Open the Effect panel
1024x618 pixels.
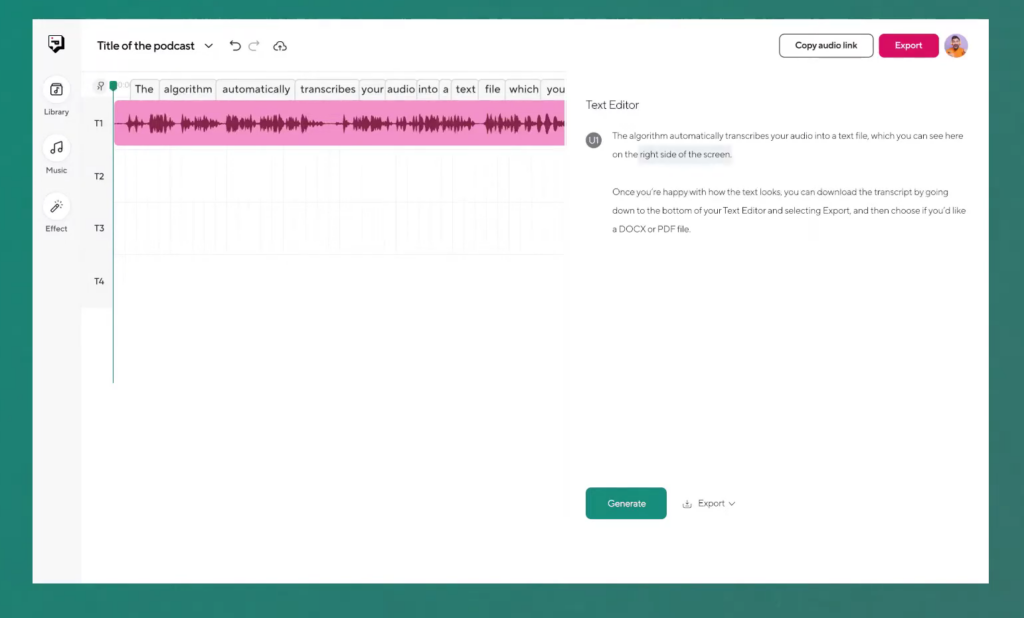click(55, 213)
